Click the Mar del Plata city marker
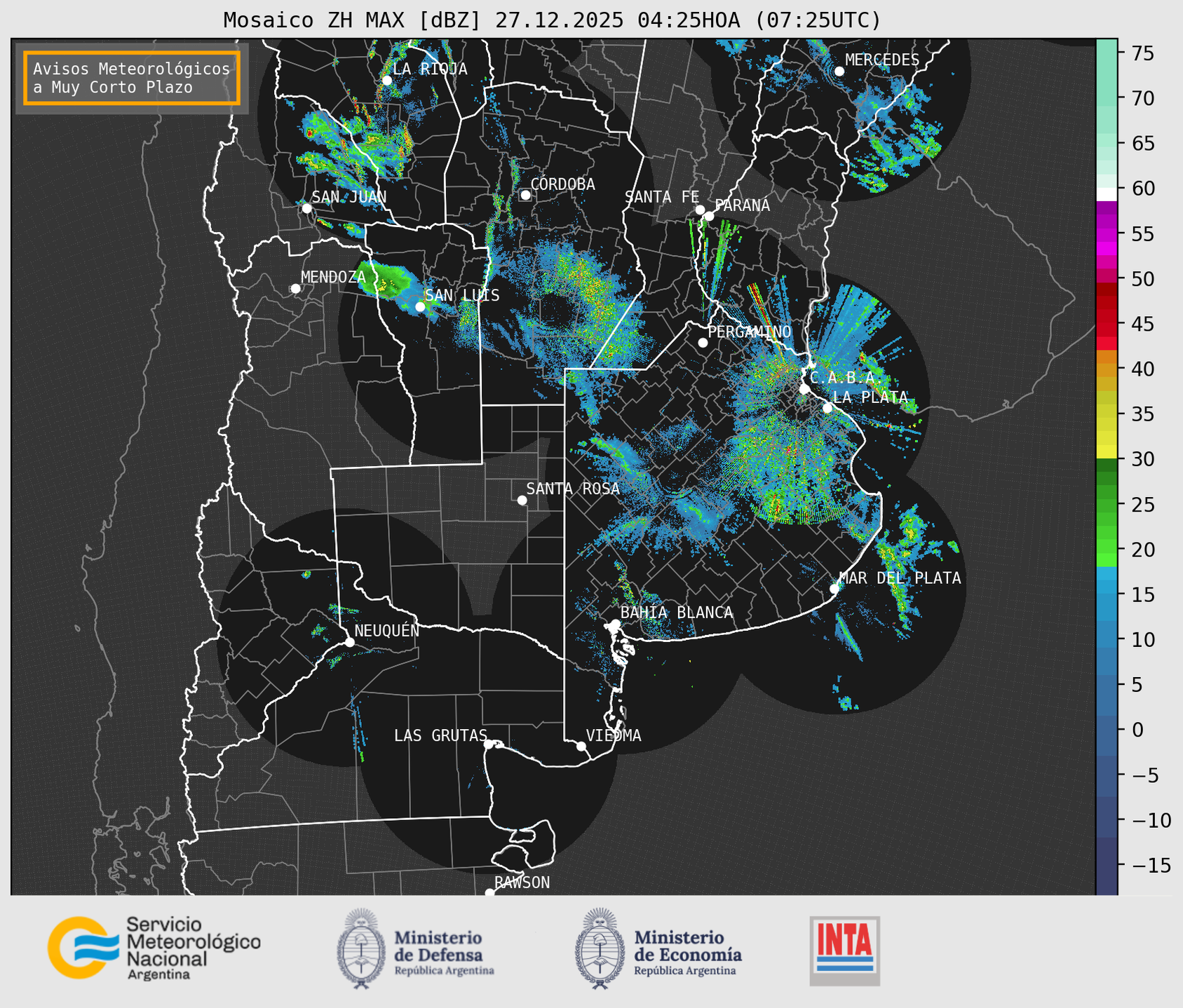 834,588
